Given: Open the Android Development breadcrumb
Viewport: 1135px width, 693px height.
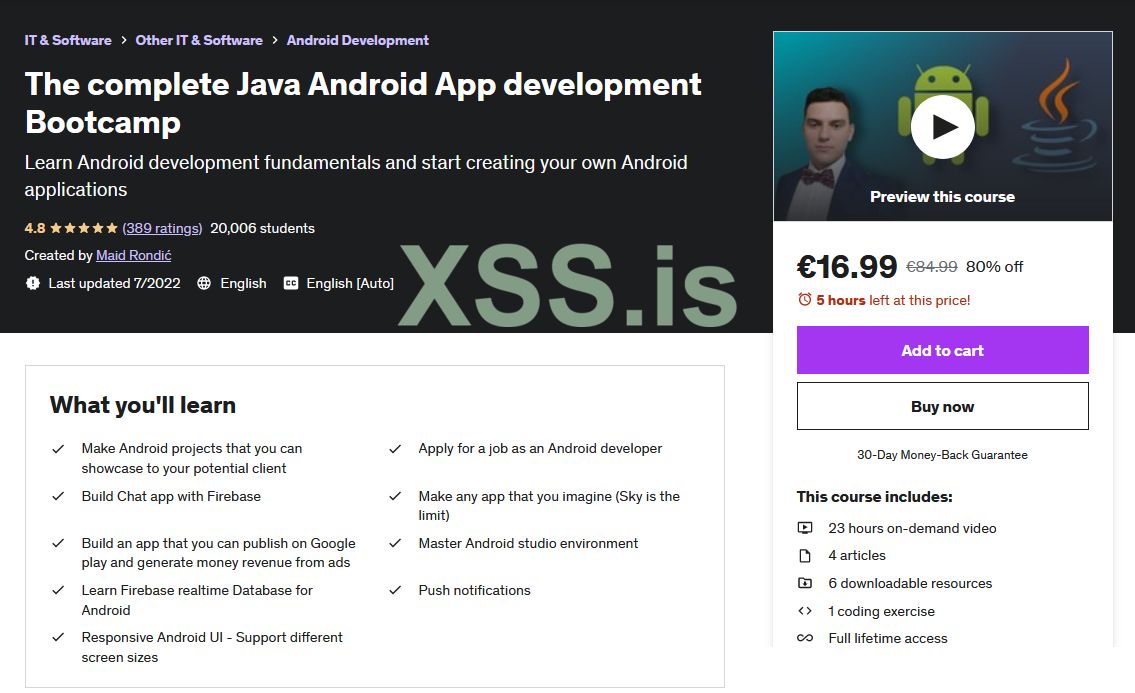Looking at the screenshot, I should coord(358,41).
